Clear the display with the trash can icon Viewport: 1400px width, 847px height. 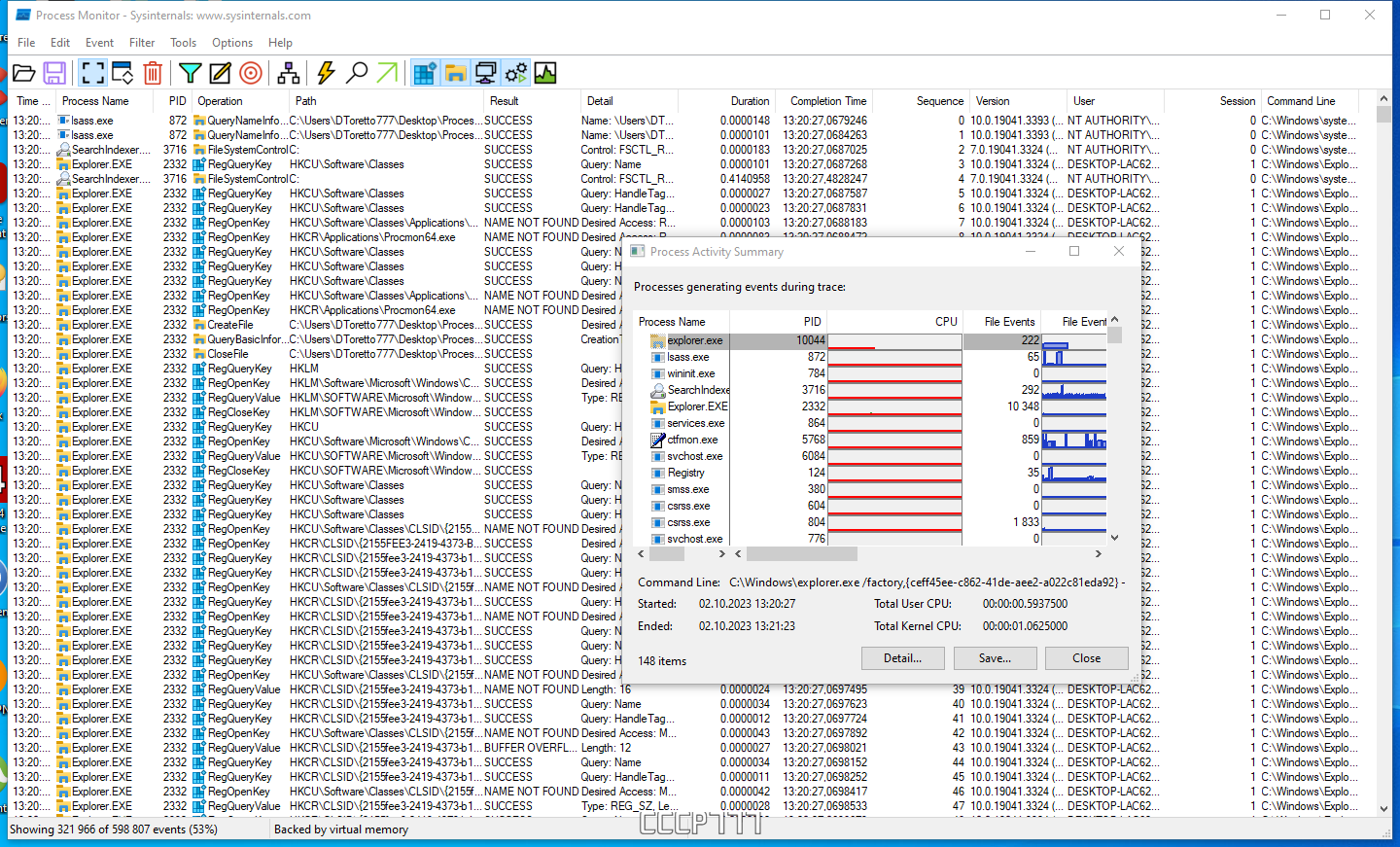tap(153, 73)
